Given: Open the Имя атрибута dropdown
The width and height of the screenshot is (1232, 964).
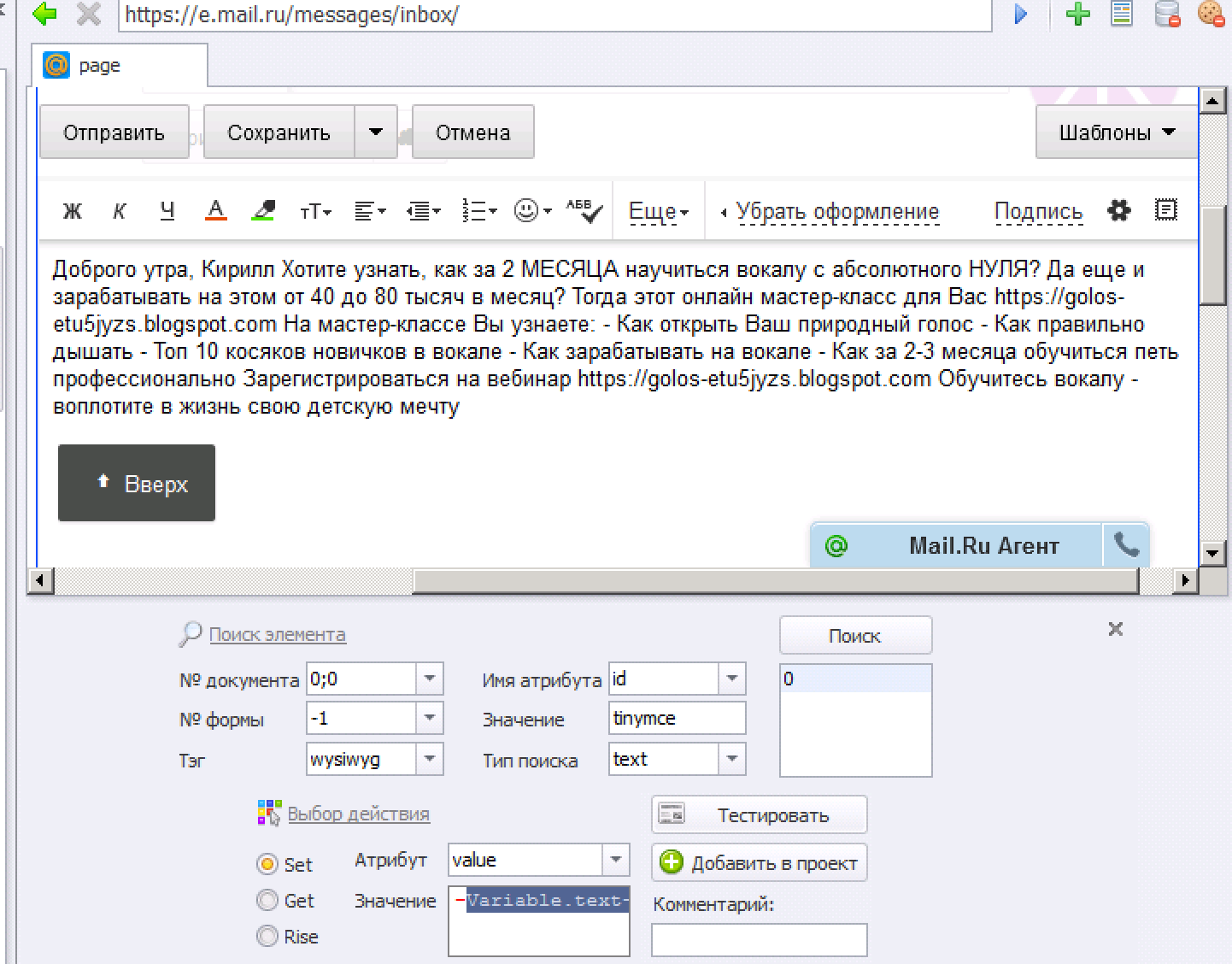Looking at the screenshot, I should (731, 679).
